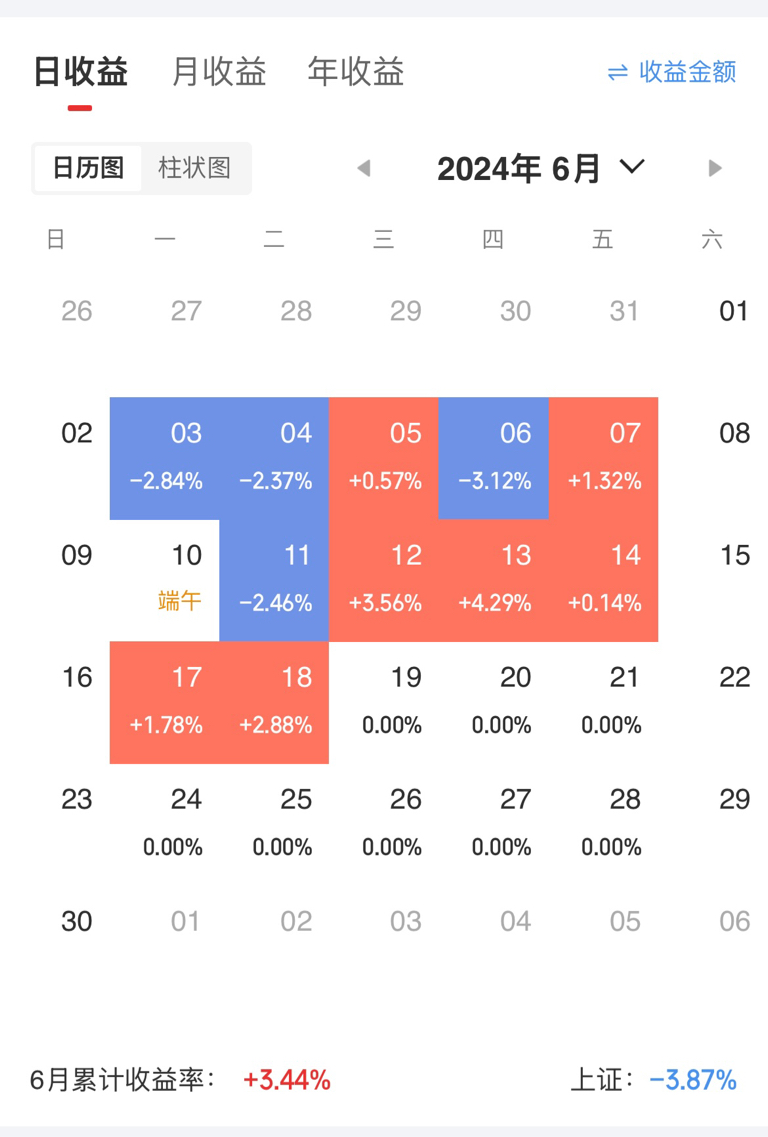Expand the 2024年 6月 month dropdown chevron
The image size is (768, 1137).
tap(632, 167)
